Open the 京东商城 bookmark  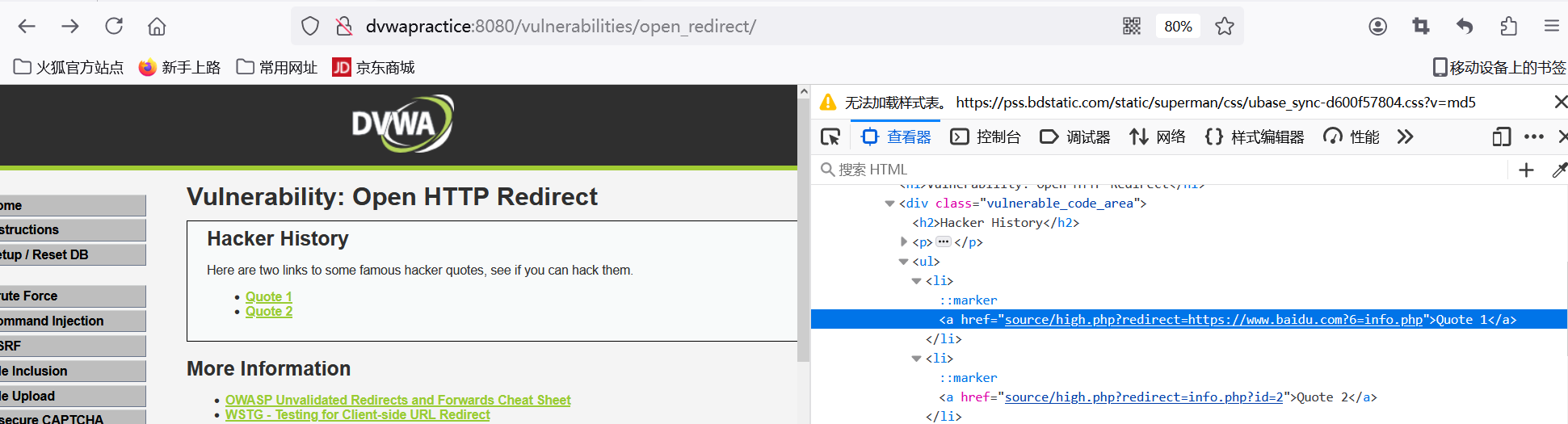coord(373,67)
